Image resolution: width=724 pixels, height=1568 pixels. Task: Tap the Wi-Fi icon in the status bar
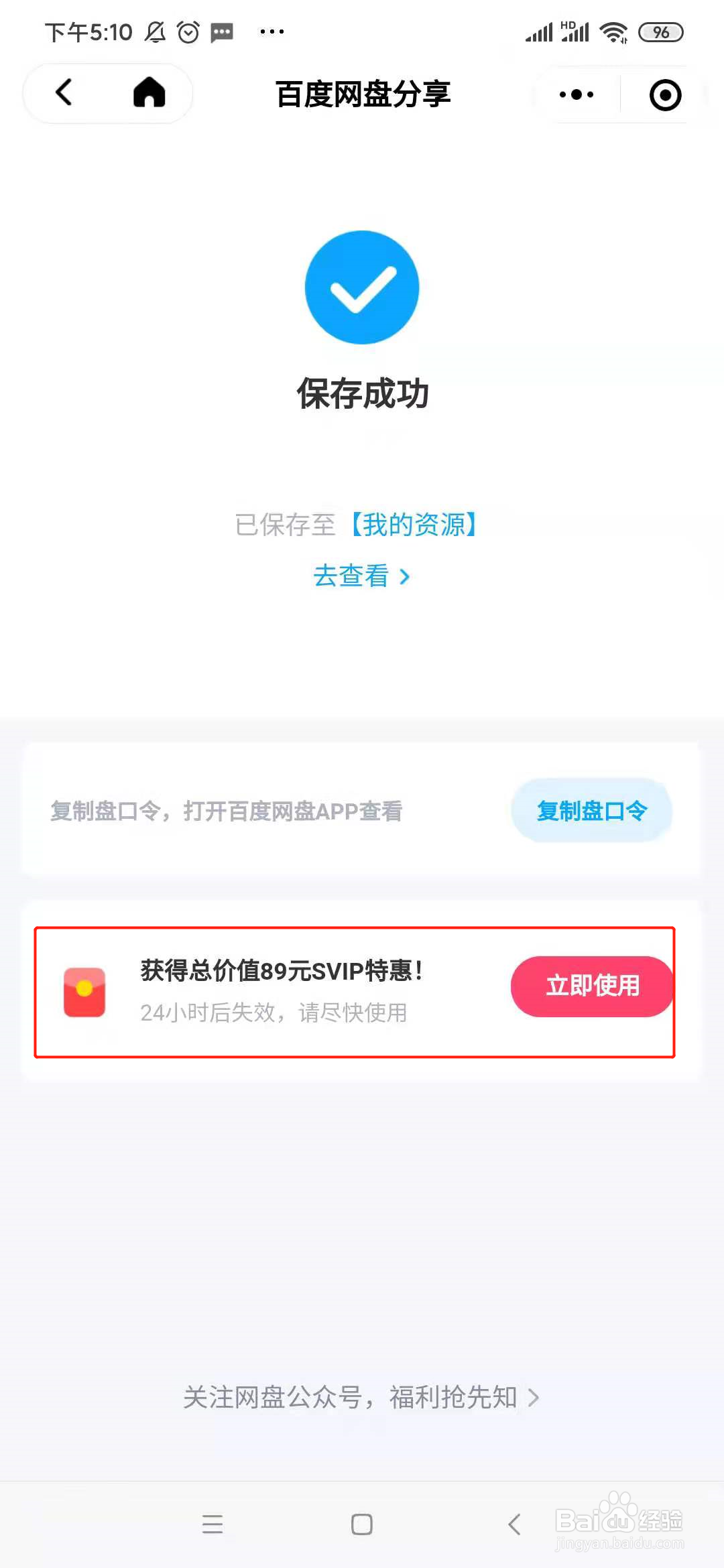pyautogui.click(x=614, y=31)
